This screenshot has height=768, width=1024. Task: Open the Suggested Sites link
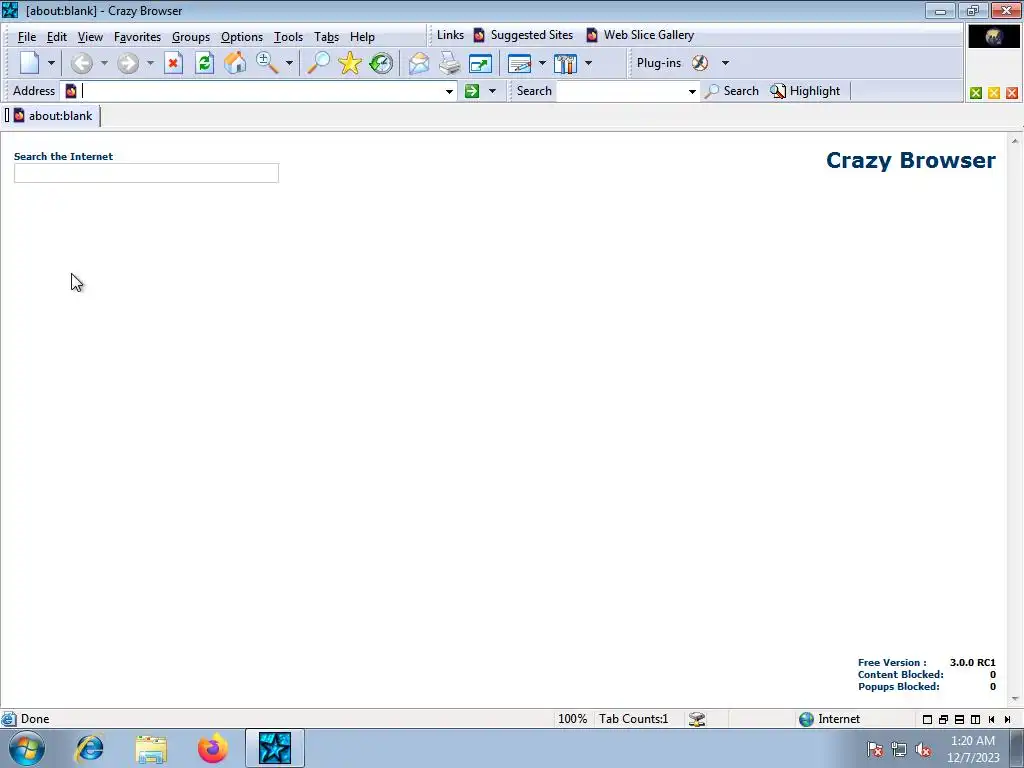pyautogui.click(x=523, y=35)
